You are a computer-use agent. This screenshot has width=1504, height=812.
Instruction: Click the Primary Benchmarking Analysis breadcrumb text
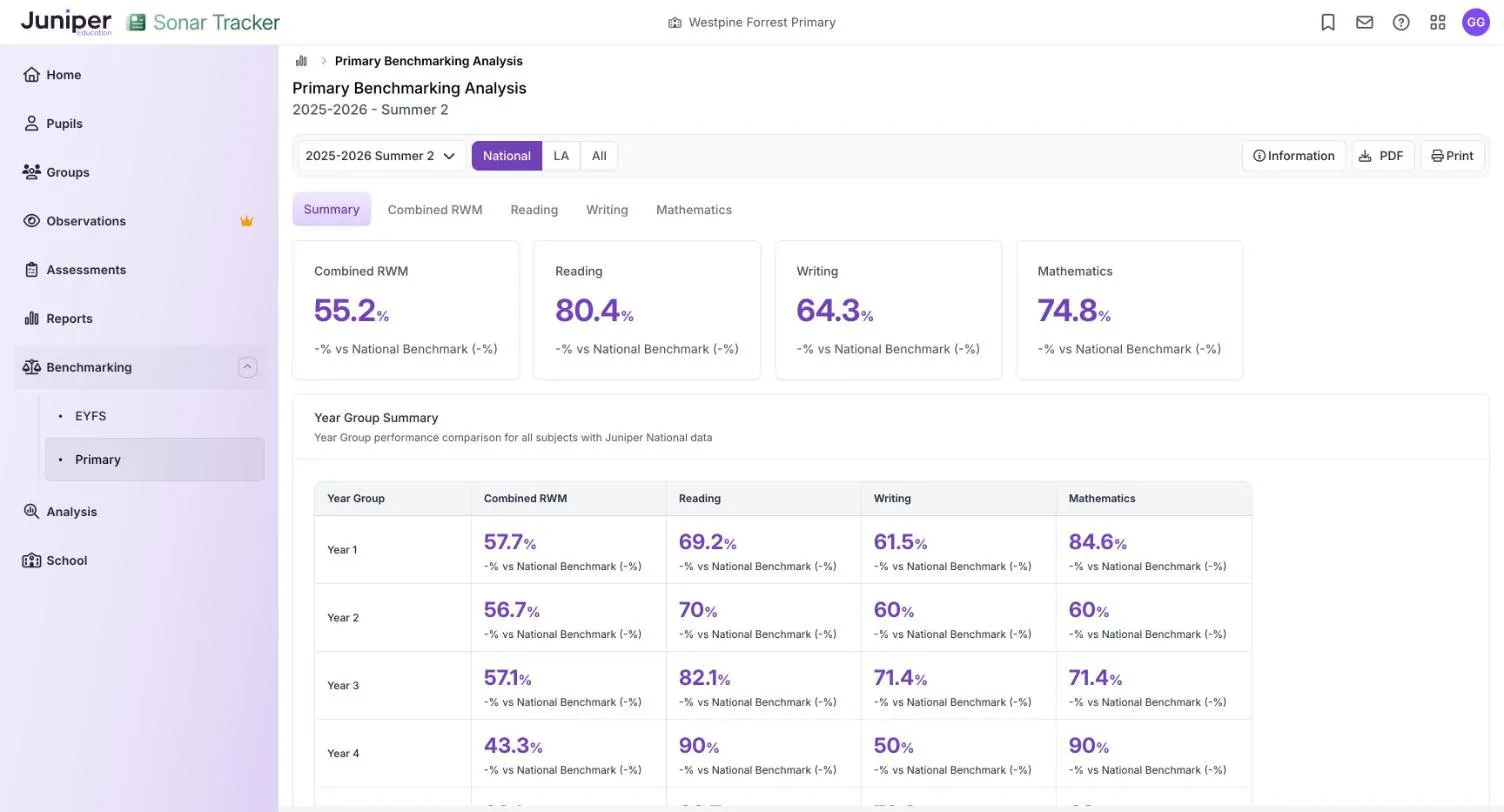[429, 61]
